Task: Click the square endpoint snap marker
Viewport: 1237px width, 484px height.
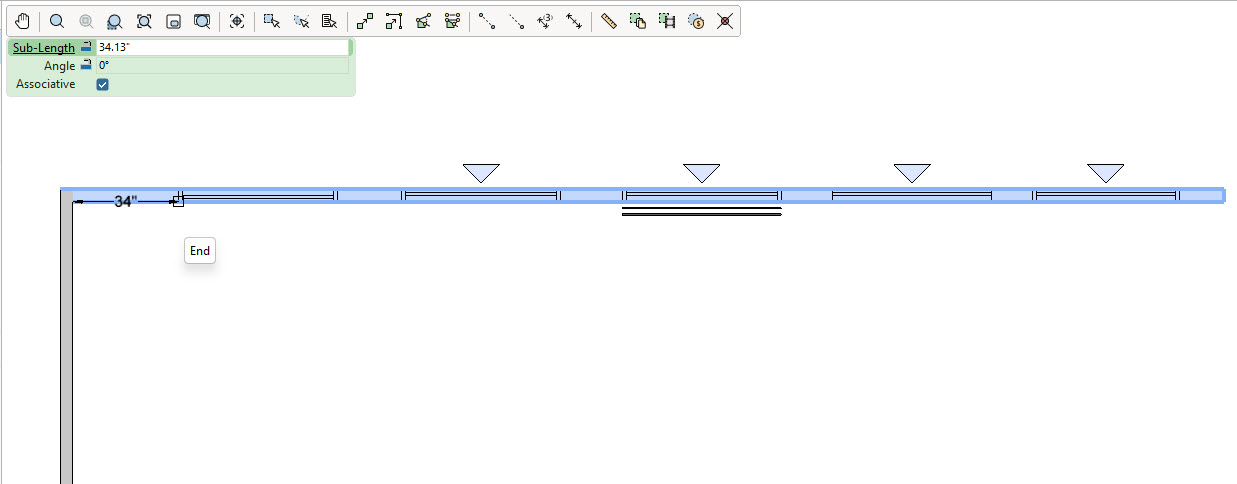Action: [178, 202]
